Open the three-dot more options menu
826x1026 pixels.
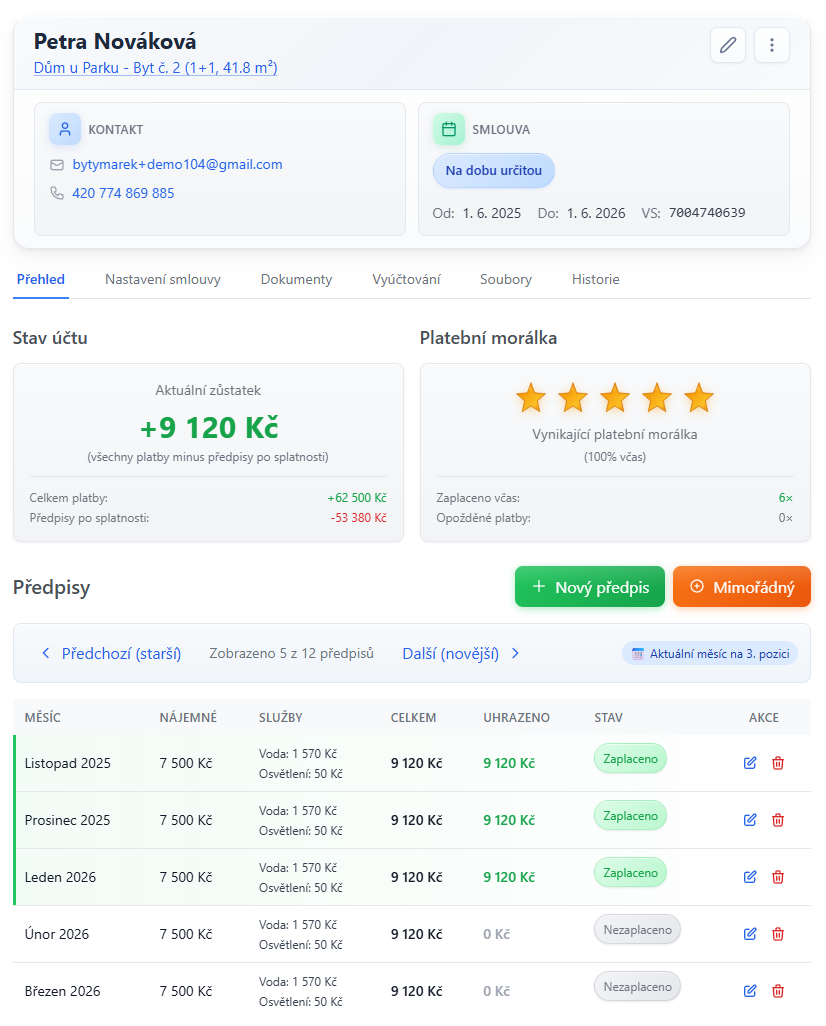(x=771, y=45)
